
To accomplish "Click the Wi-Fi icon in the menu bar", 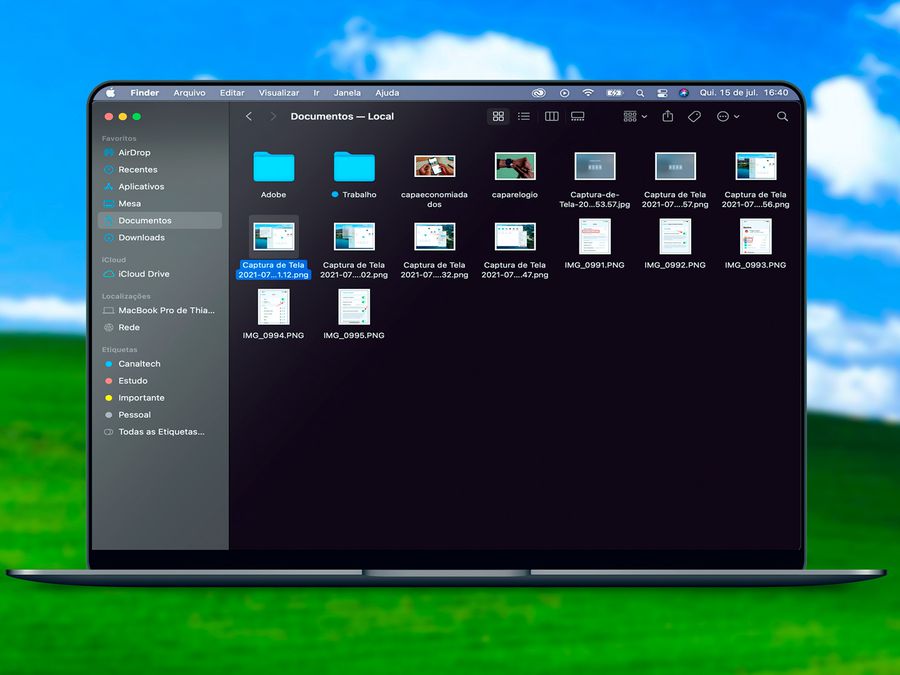I will (x=588, y=93).
